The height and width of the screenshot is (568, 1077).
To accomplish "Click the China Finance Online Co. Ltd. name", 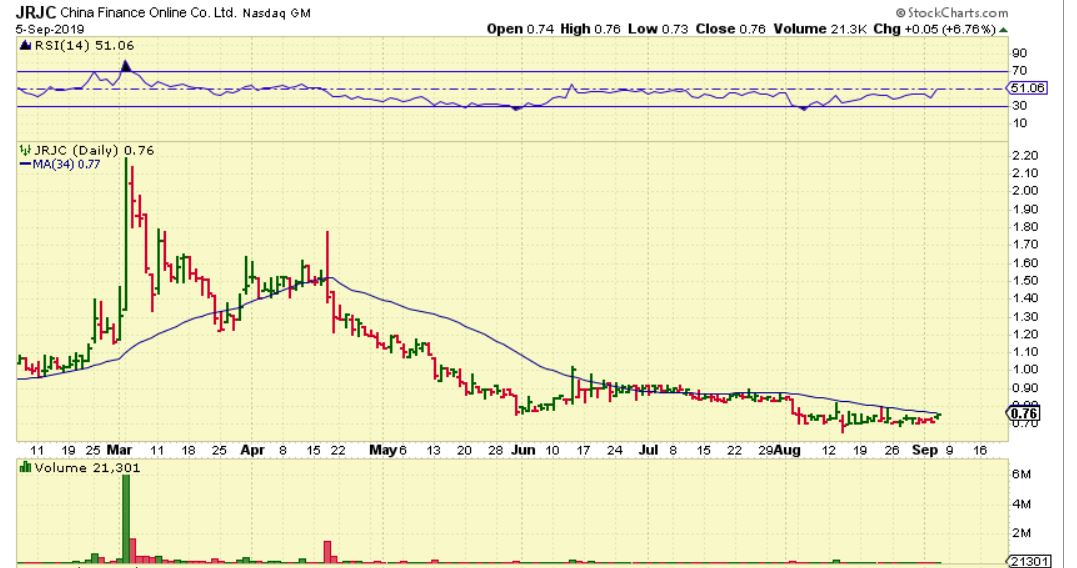I will [149, 13].
